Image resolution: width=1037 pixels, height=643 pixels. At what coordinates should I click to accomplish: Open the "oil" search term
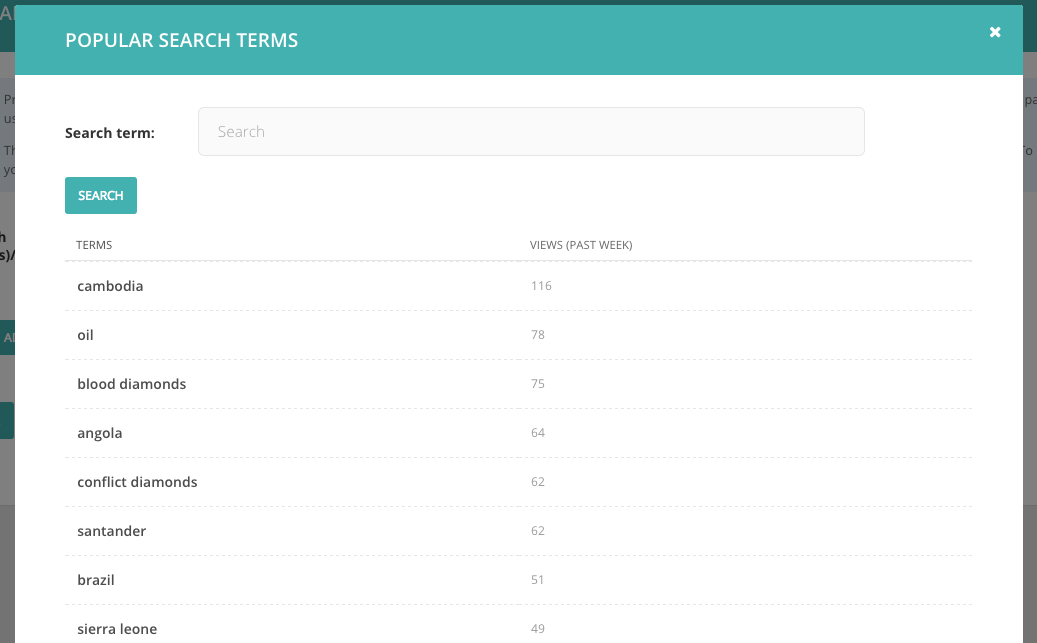click(84, 334)
